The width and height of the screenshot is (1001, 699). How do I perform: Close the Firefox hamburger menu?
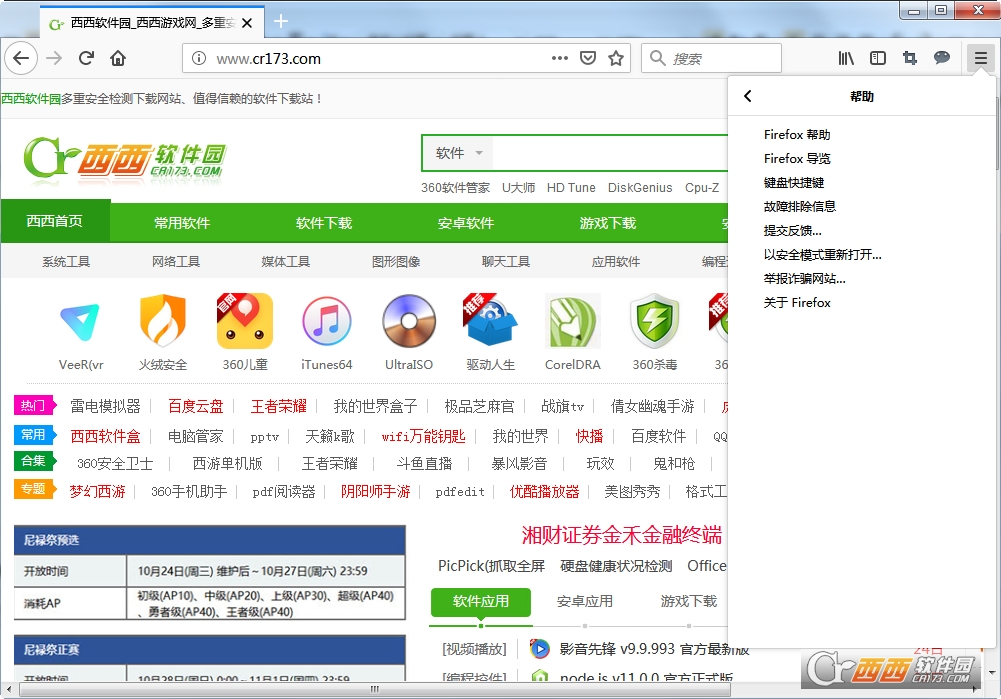[x=981, y=59]
